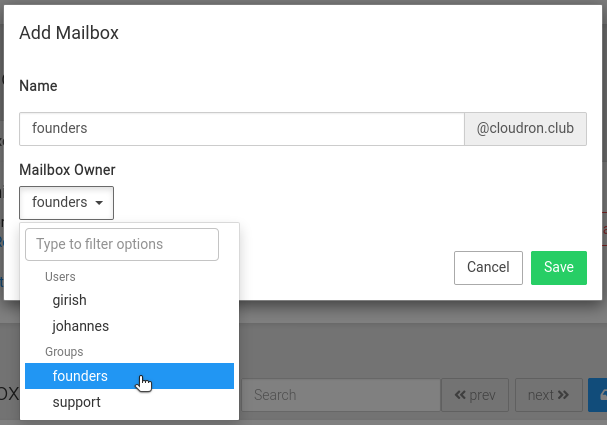Screen dimensions: 607x425
Task: Click the Groups section header
Action: coord(64,352)
